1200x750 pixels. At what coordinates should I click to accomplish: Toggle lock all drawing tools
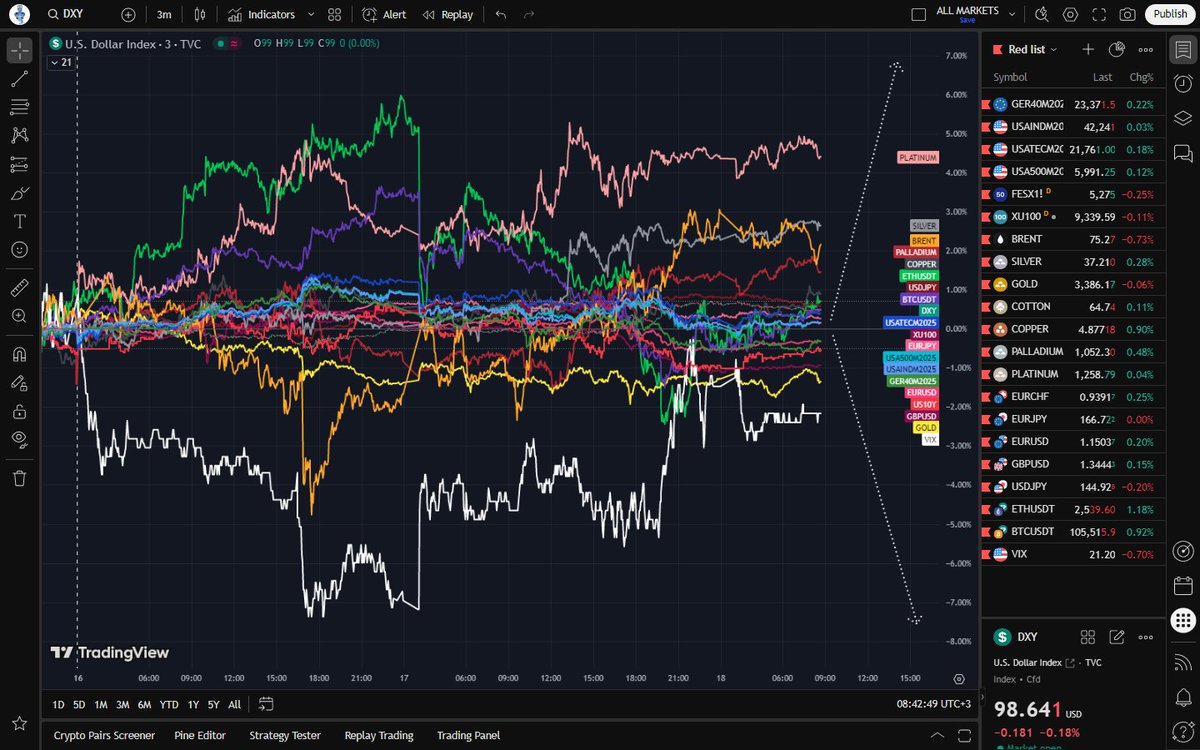(19, 410)
